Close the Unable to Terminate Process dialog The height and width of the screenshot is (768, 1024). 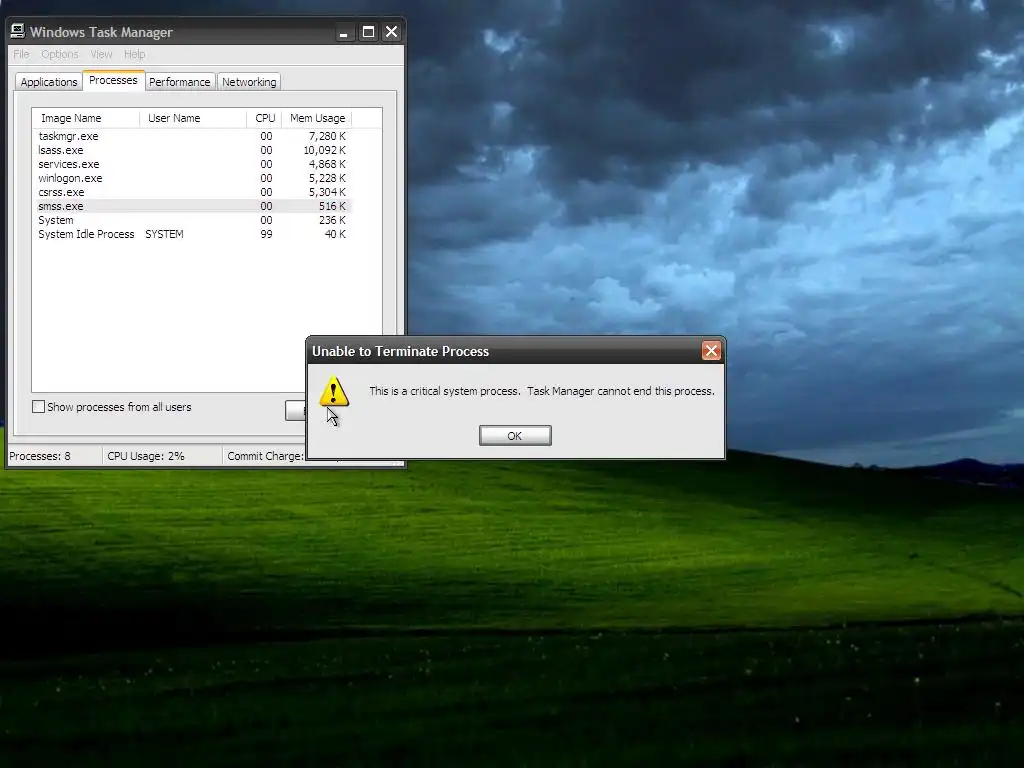coord(711,351)
